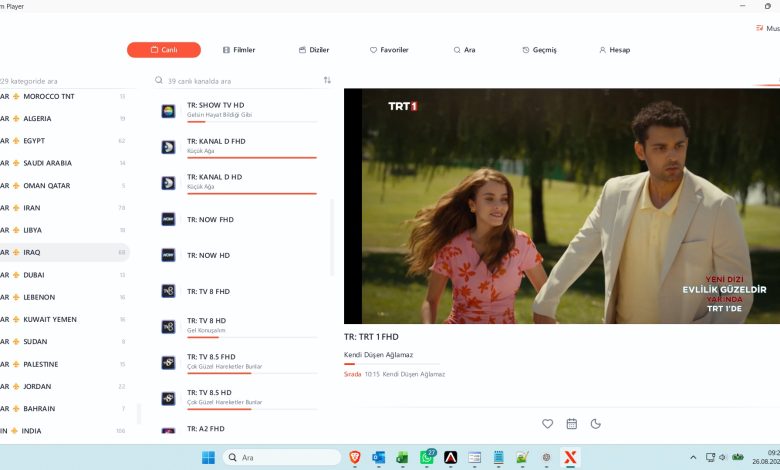Open the LIBYA category
Screen dimensions: 780x470
(x=64, y=230)
